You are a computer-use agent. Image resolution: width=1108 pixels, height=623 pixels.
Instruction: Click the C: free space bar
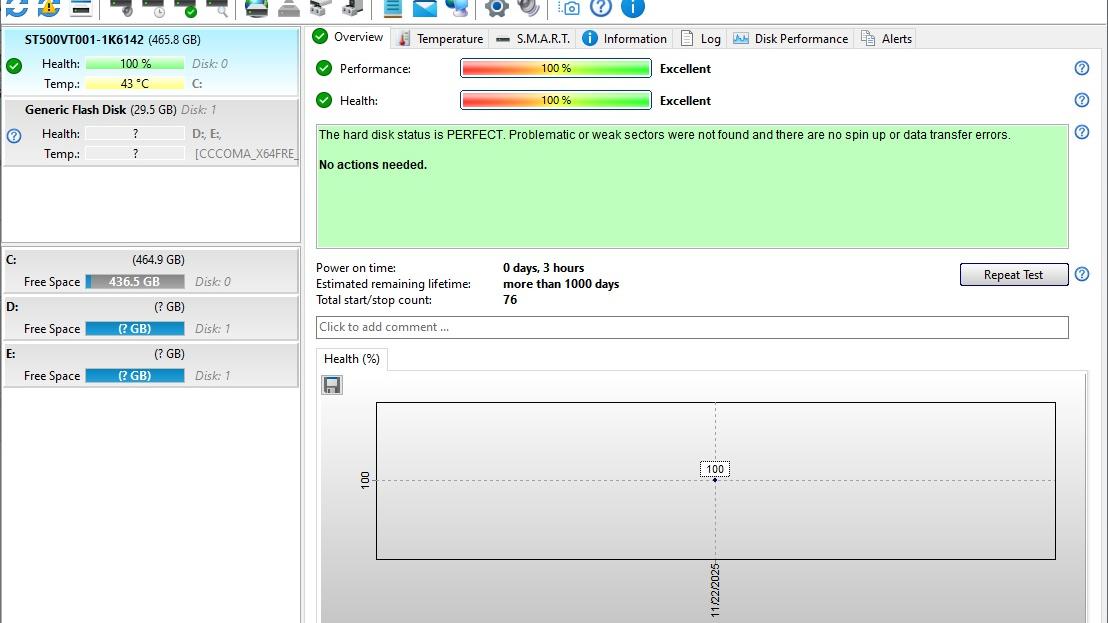coord(135,282)
